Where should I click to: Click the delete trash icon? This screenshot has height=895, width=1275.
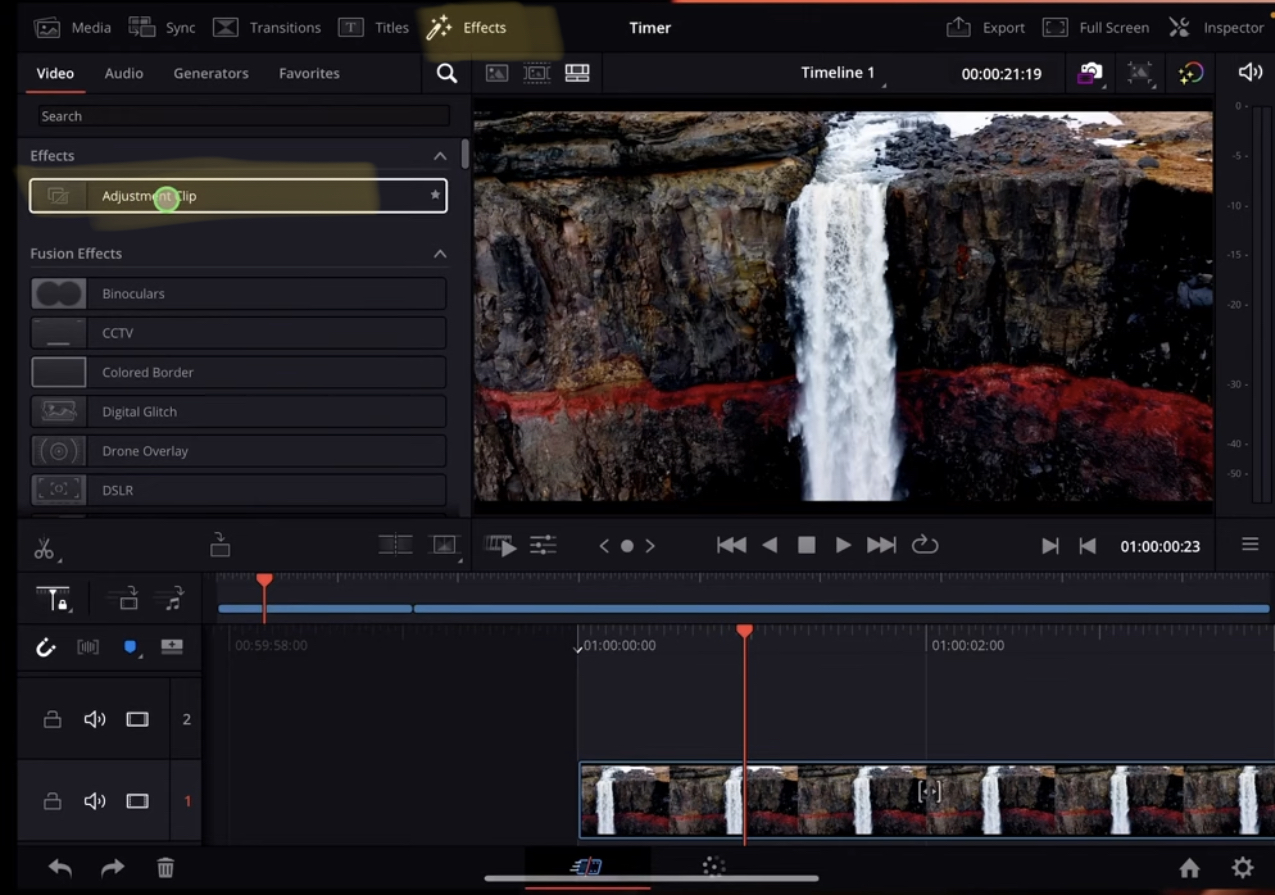coord(166,868)
